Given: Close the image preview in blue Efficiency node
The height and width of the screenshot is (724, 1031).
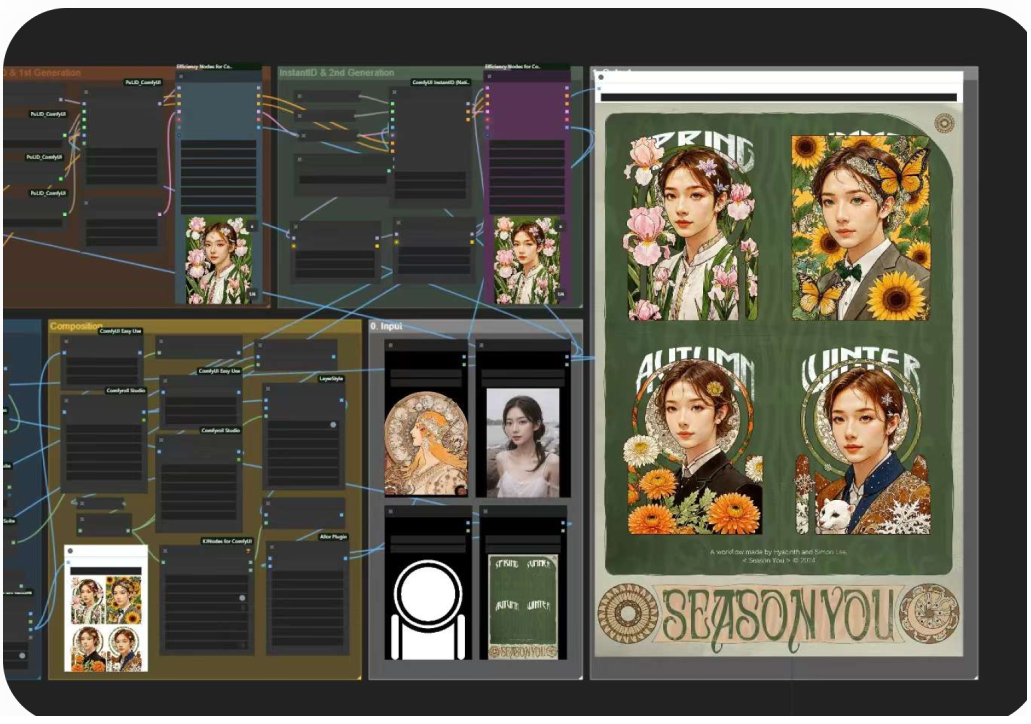Looking at the screenshot, I should click(252, 224).
